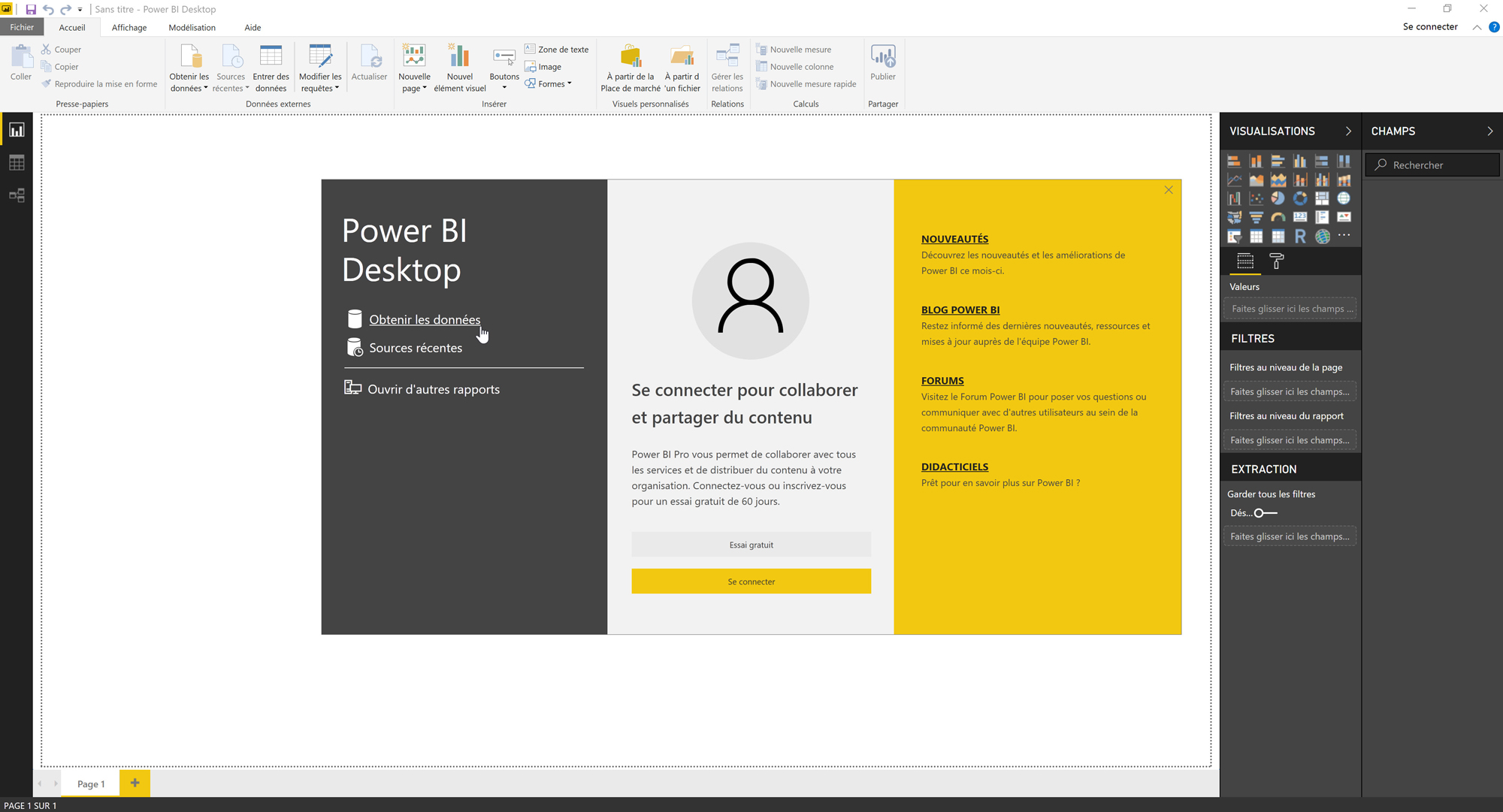Select the Format paint roller tab icon
The image size is (1503, 812).
point(1276,261)
